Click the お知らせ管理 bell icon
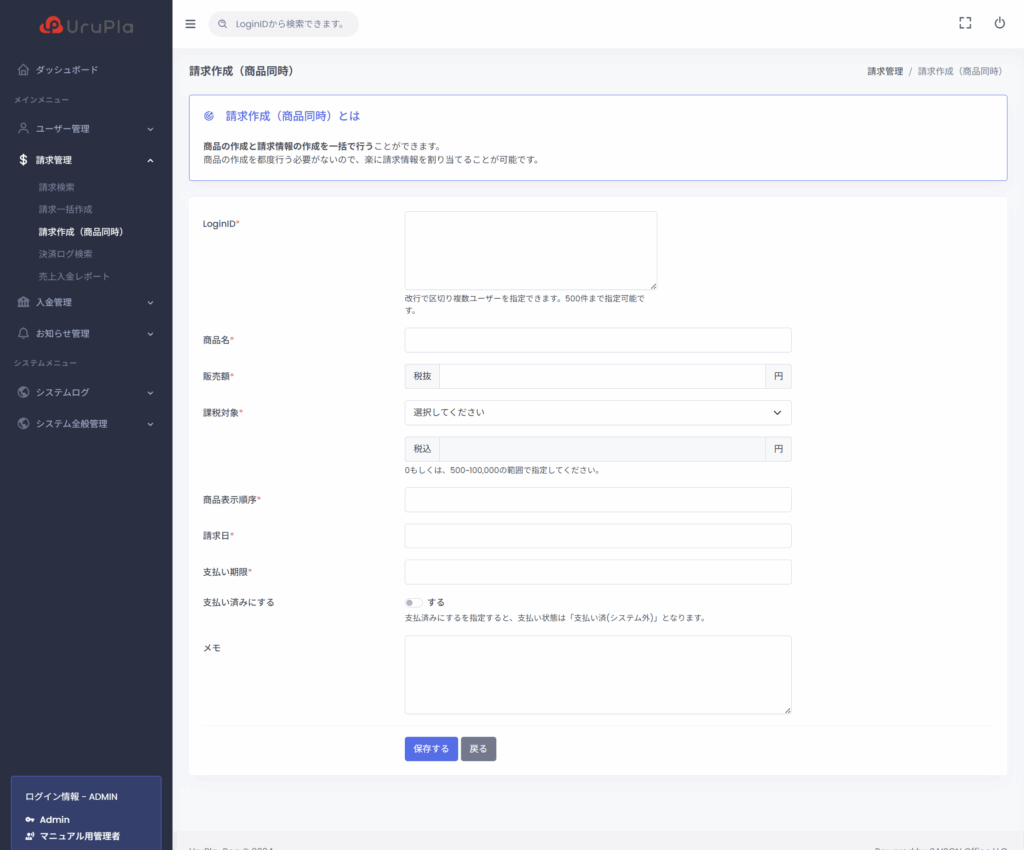Image resolution: width=1024 pixels, height=850 pixels. (x=23, y=333)
